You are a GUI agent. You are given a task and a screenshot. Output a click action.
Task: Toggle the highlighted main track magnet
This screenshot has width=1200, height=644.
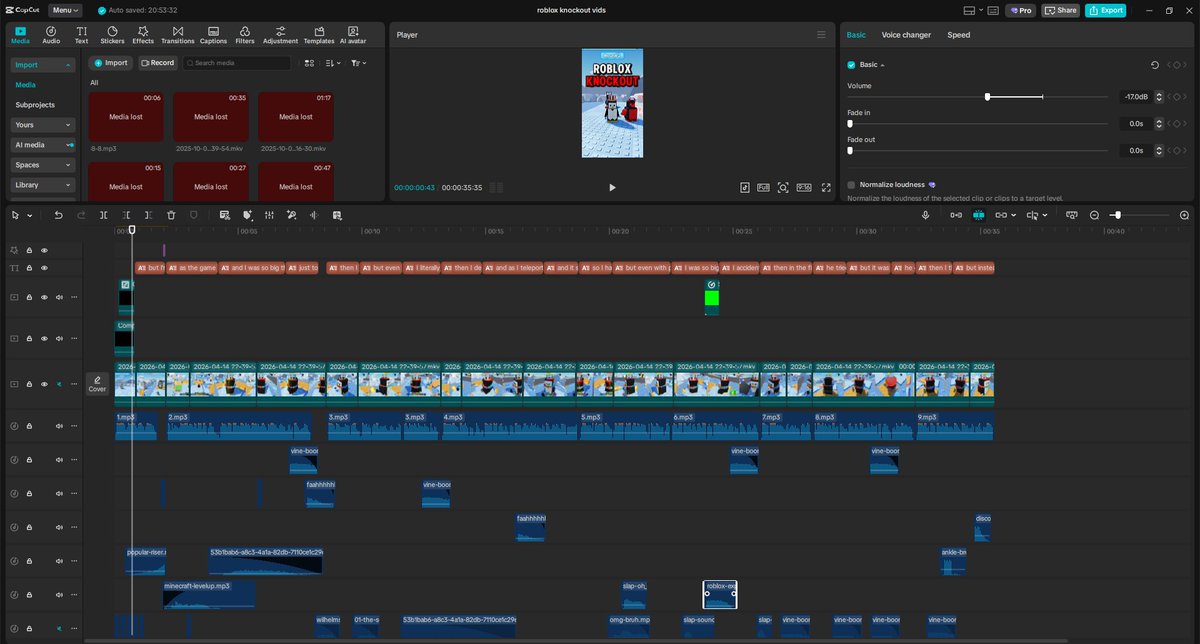coord(978,215)
